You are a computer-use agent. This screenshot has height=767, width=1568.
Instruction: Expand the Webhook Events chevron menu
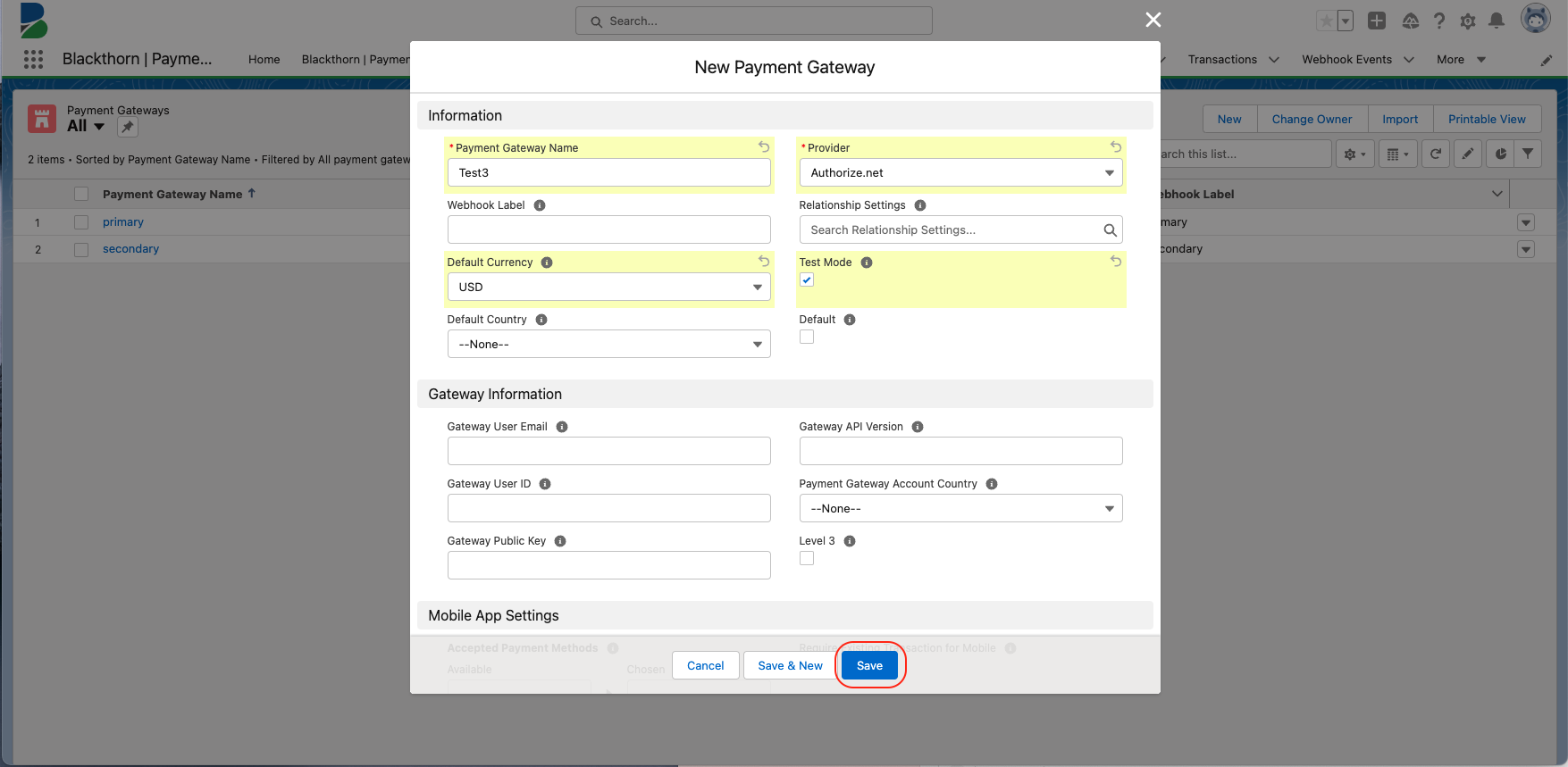(x=1409, y=60)
